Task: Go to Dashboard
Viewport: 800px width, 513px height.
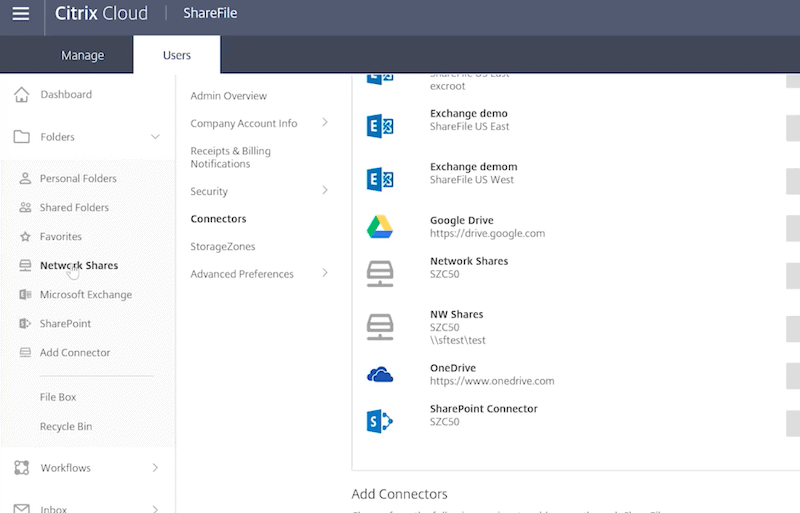Action: click(66, 94)
